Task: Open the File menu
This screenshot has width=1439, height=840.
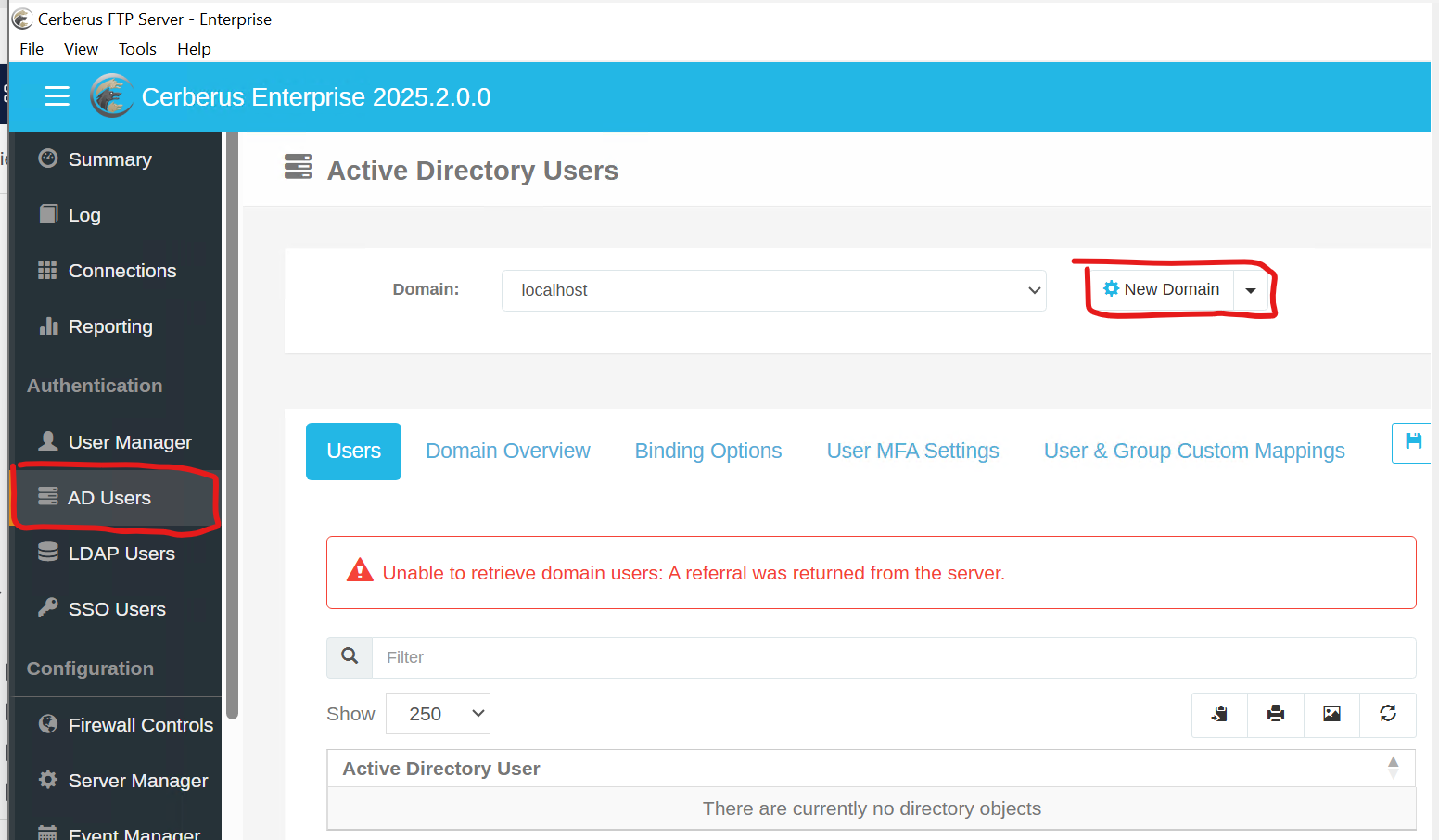Action: pyautogui.click(x=32, y=49)
